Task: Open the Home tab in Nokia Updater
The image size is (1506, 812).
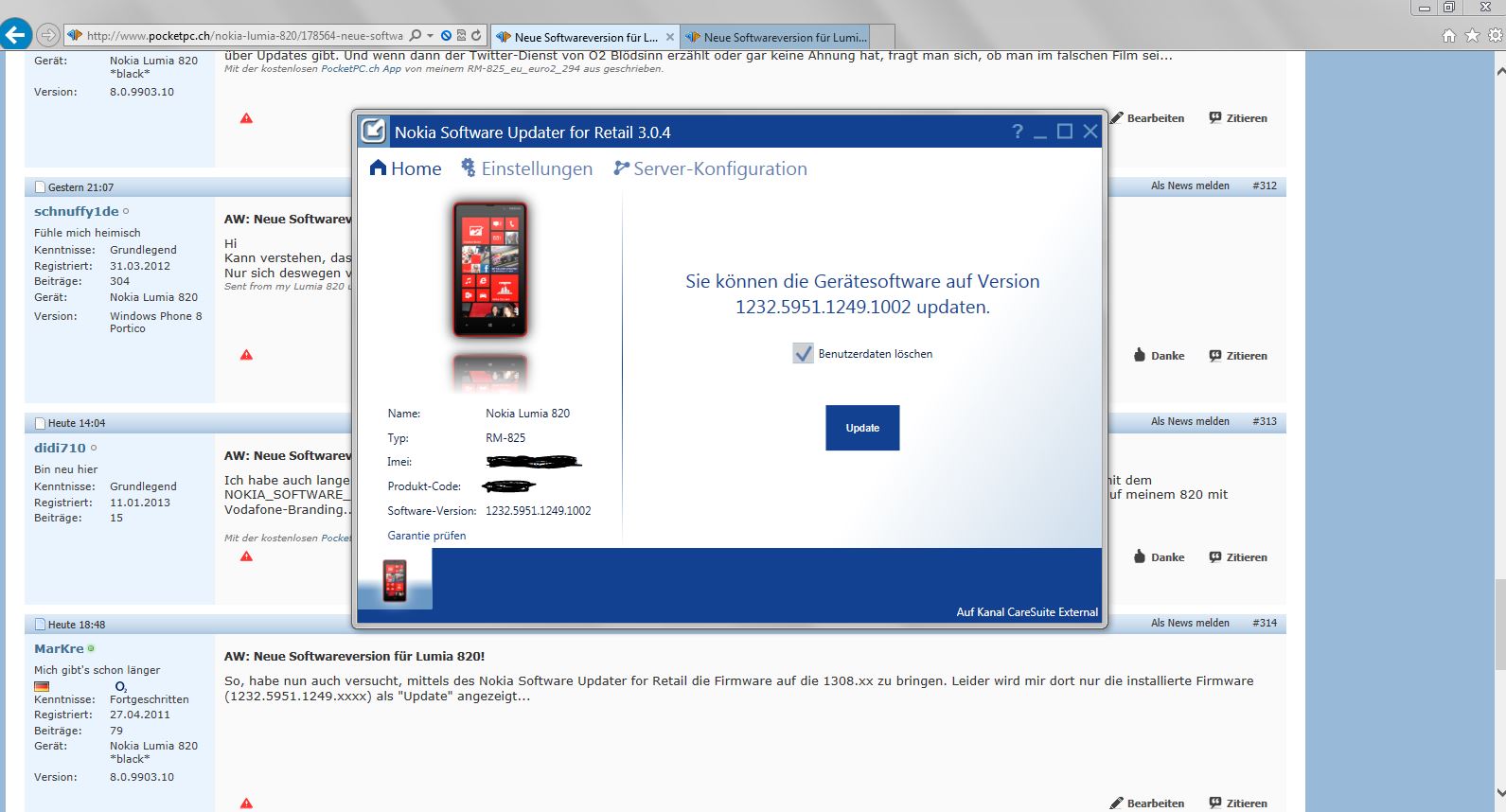Action: (x=405, y=168)
